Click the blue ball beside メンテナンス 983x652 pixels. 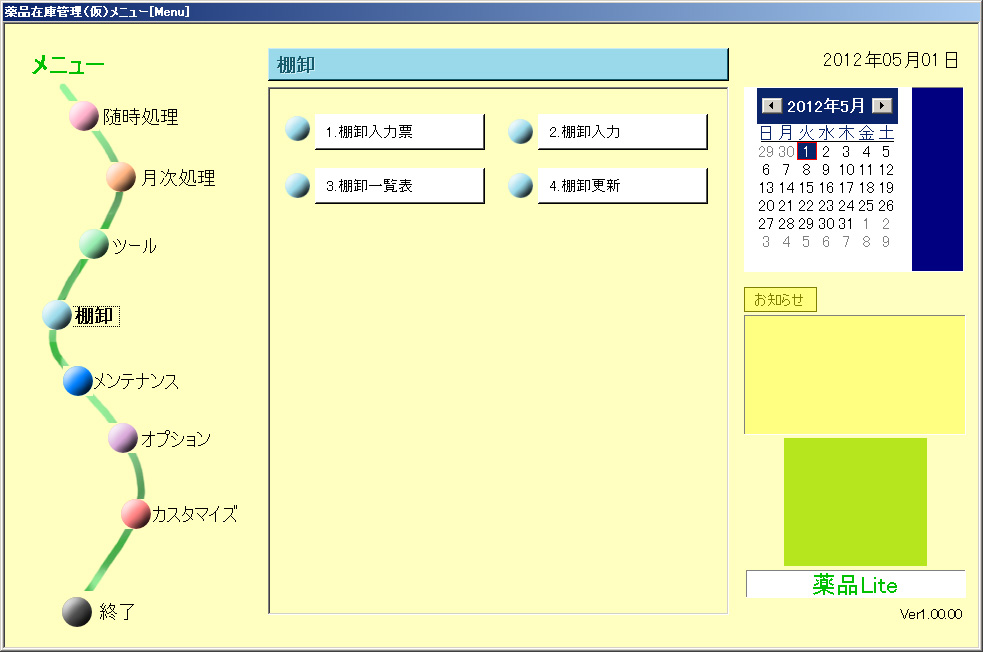(78, 381)
